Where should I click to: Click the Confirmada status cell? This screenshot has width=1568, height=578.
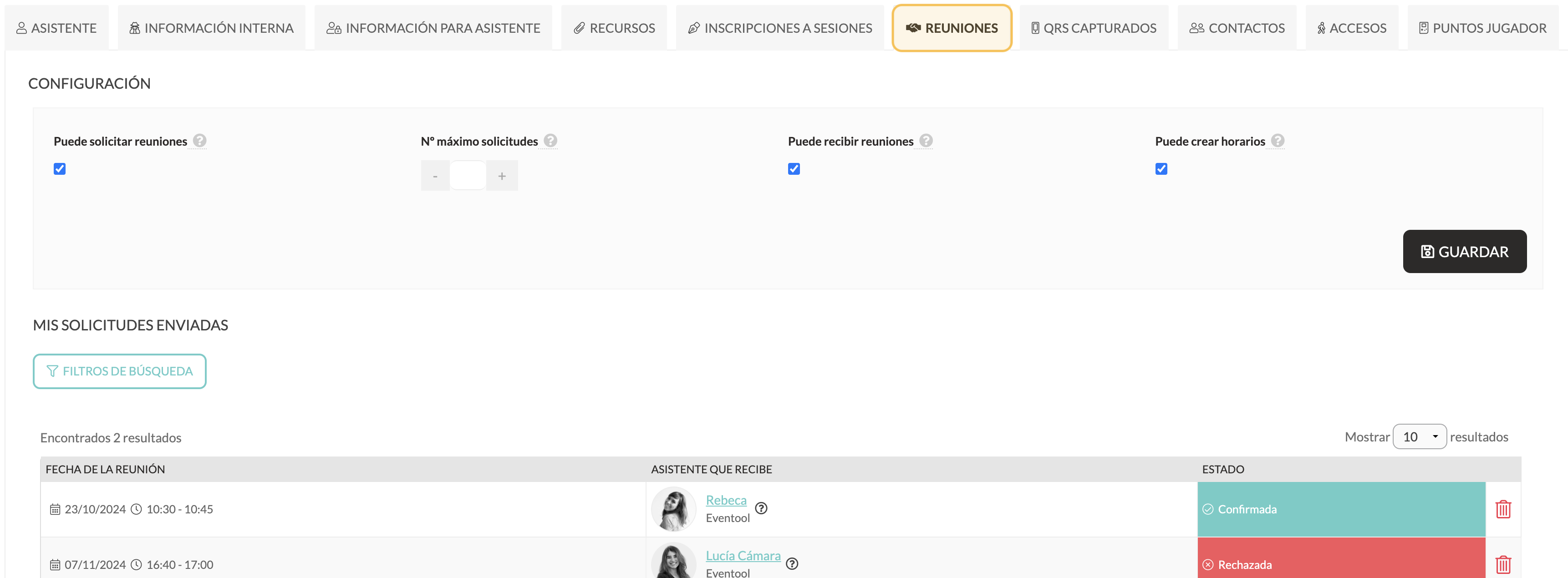pyautogui.click(x=1341, y=509)
